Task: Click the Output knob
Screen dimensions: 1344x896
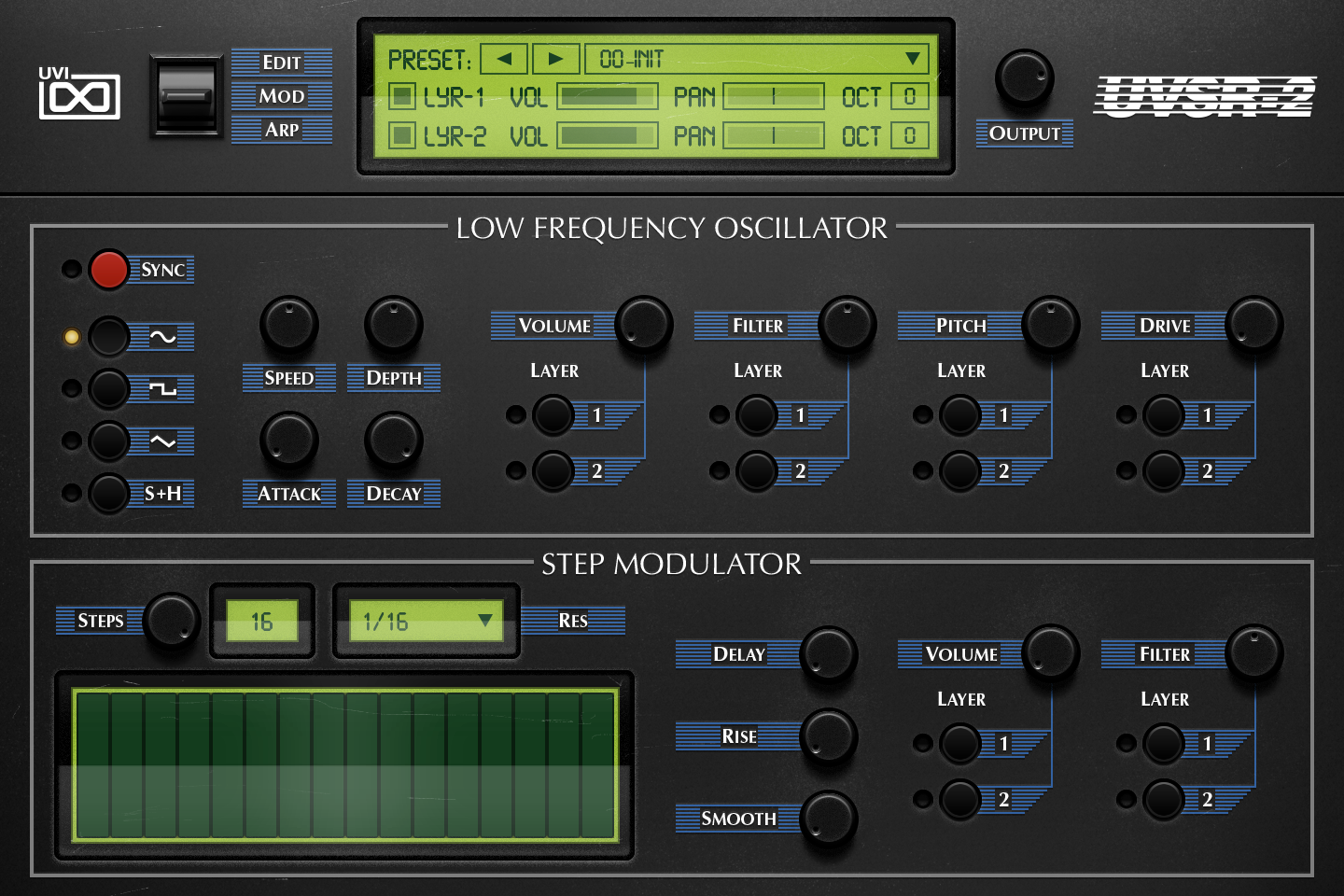Action: [1024, 78]
